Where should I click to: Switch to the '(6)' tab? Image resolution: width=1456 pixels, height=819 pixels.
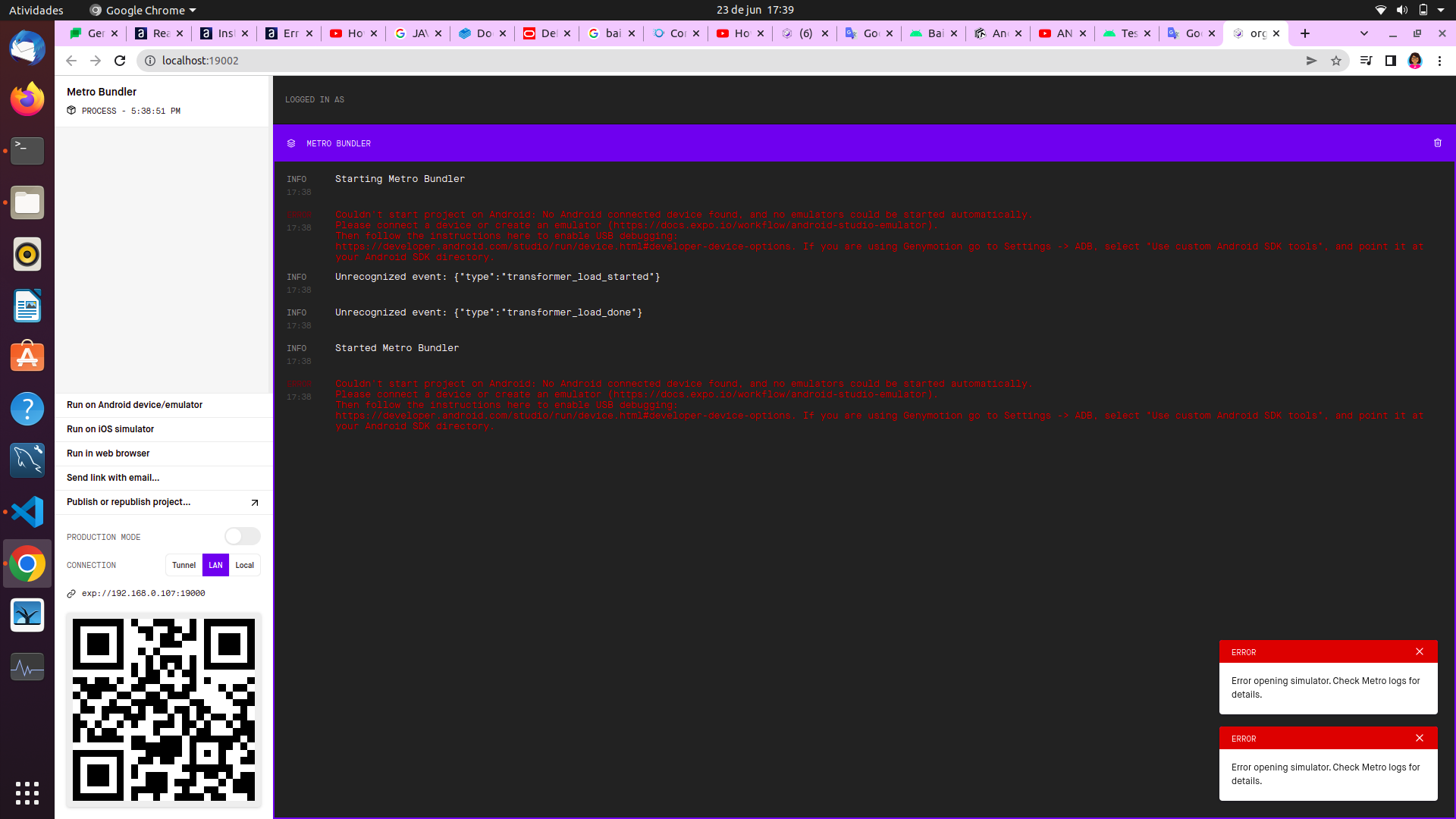point(805,33)
